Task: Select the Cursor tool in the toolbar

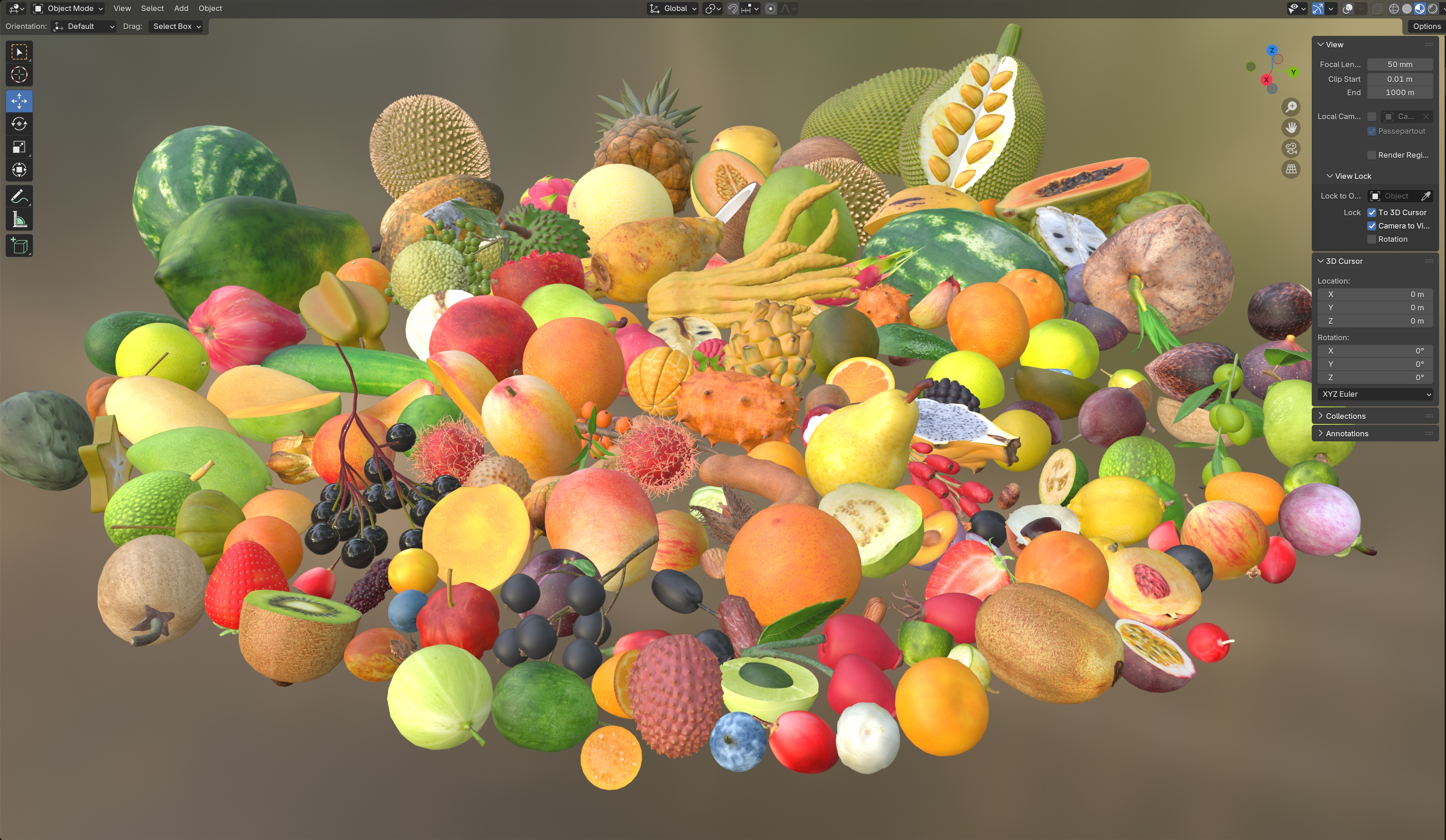Action: [19, 75]
